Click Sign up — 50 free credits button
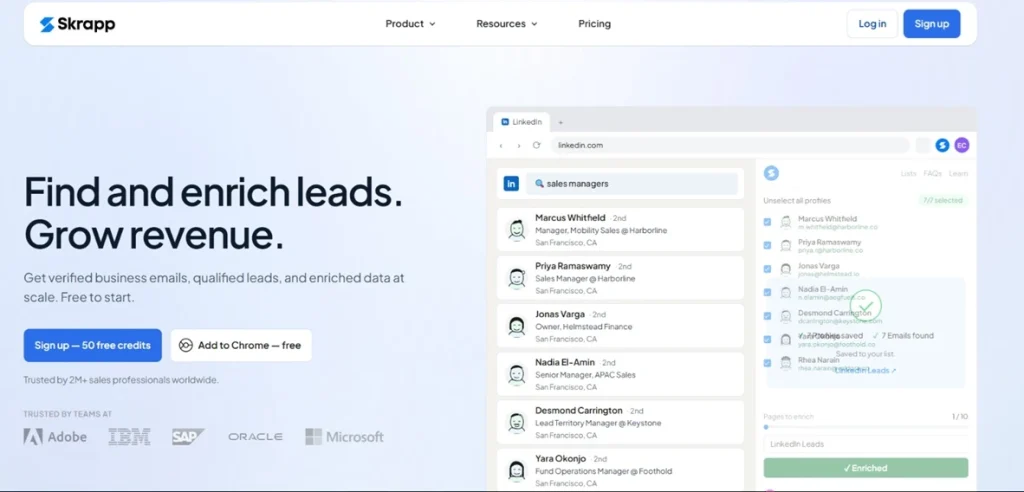 tap(93, 345)
